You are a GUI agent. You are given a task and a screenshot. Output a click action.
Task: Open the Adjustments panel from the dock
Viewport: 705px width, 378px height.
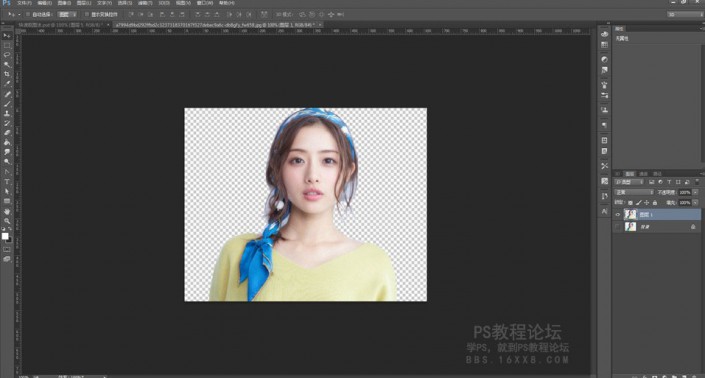(x=605, y=59)
